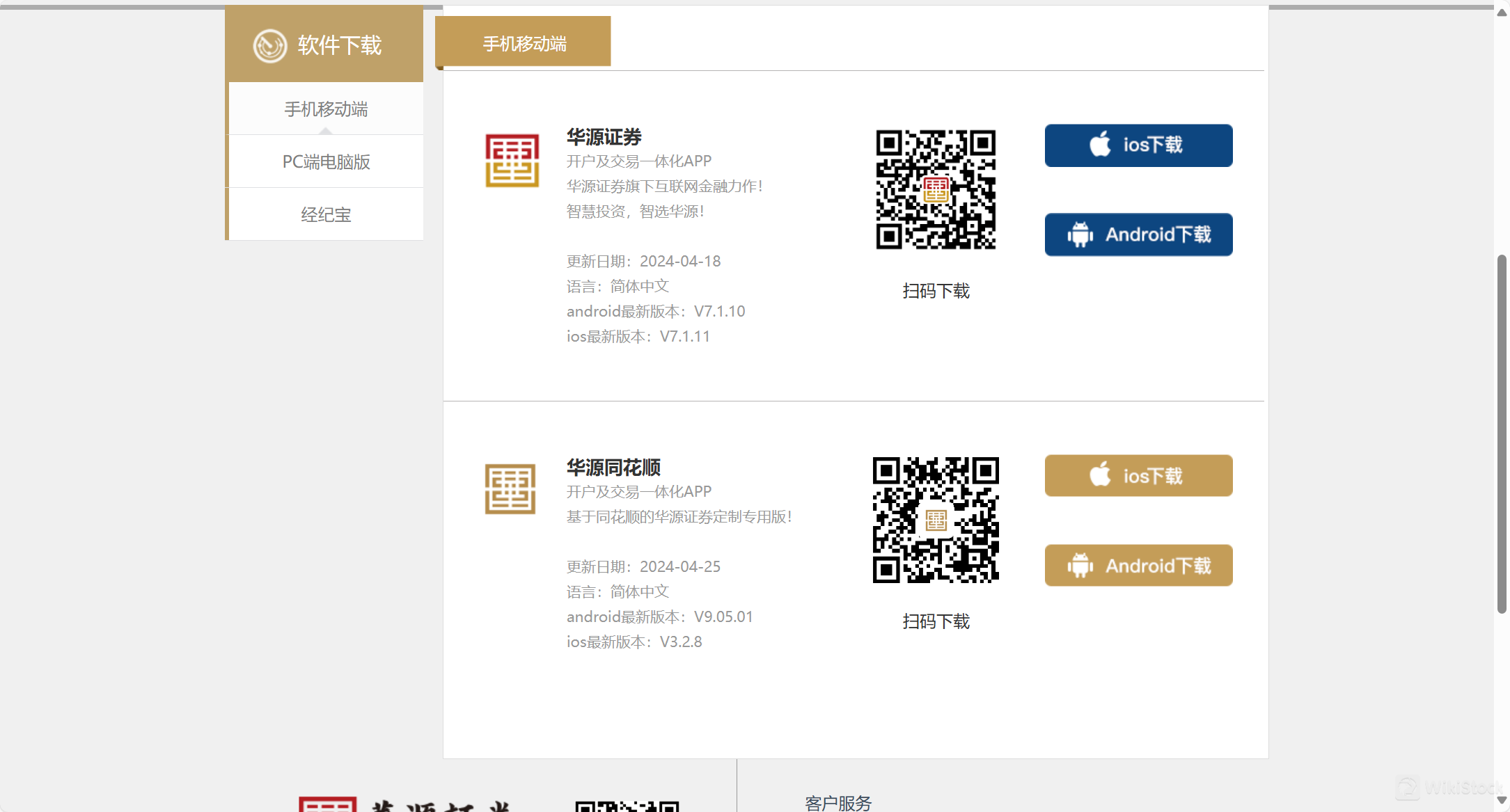Click the scrollbar up arrow
The image size is (1510, 812).
1502,13
